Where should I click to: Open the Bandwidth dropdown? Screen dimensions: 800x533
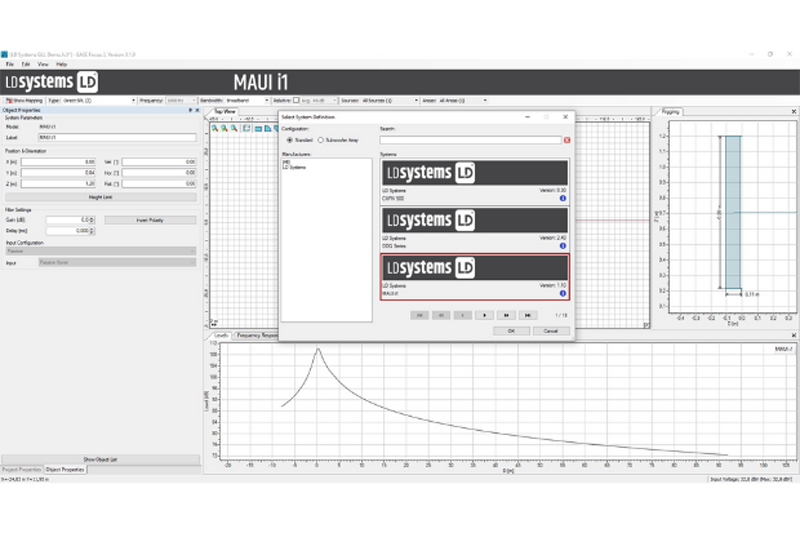[266, 100]
